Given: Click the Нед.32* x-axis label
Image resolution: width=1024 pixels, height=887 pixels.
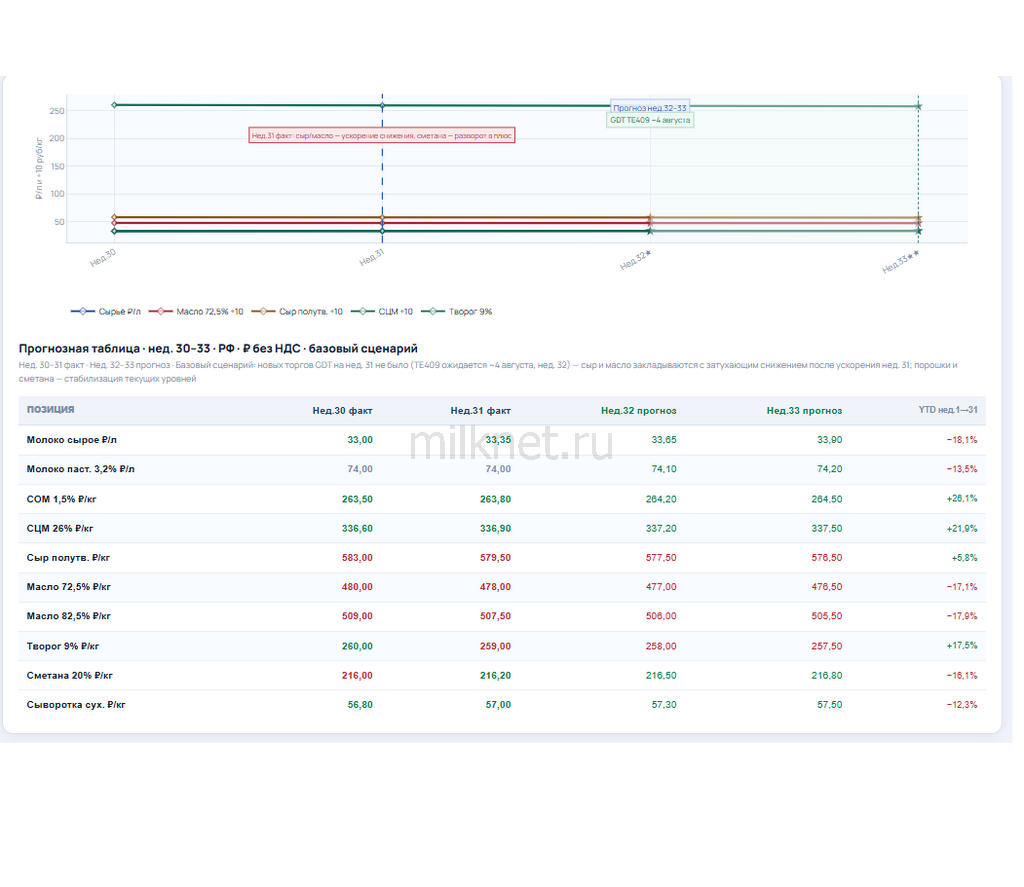Looking at the screenshot, I should tap(635, 260).
